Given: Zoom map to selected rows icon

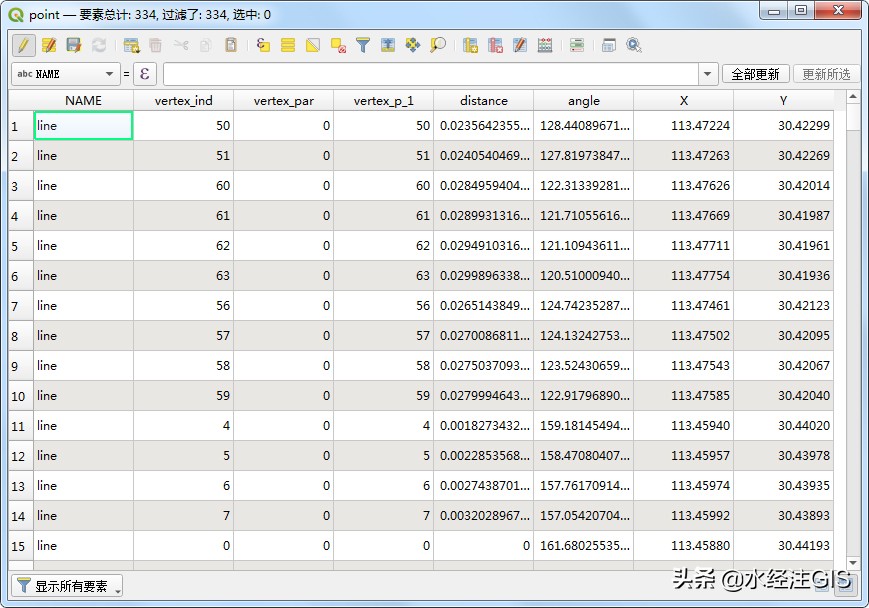Looking at the screenshot, I should pos(438,45).
